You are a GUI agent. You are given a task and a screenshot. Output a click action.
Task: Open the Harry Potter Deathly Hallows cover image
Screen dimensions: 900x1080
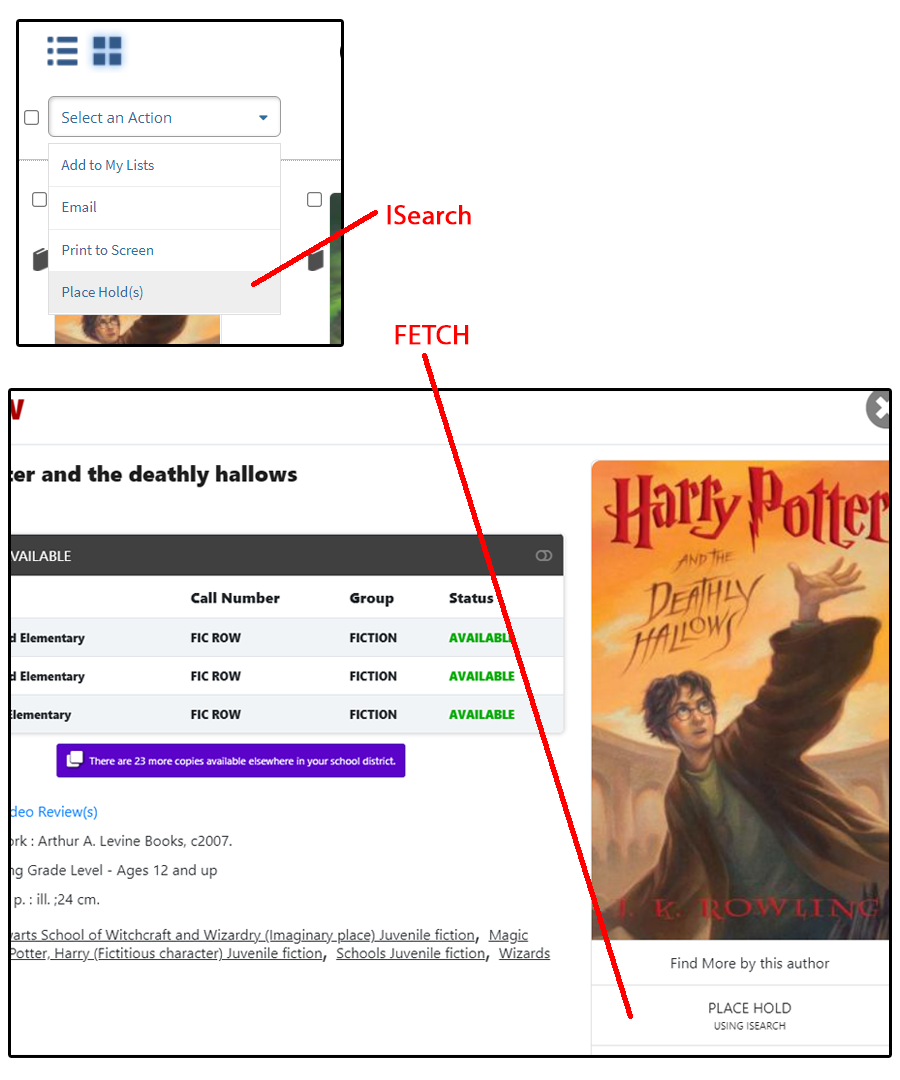pos(741,700)
